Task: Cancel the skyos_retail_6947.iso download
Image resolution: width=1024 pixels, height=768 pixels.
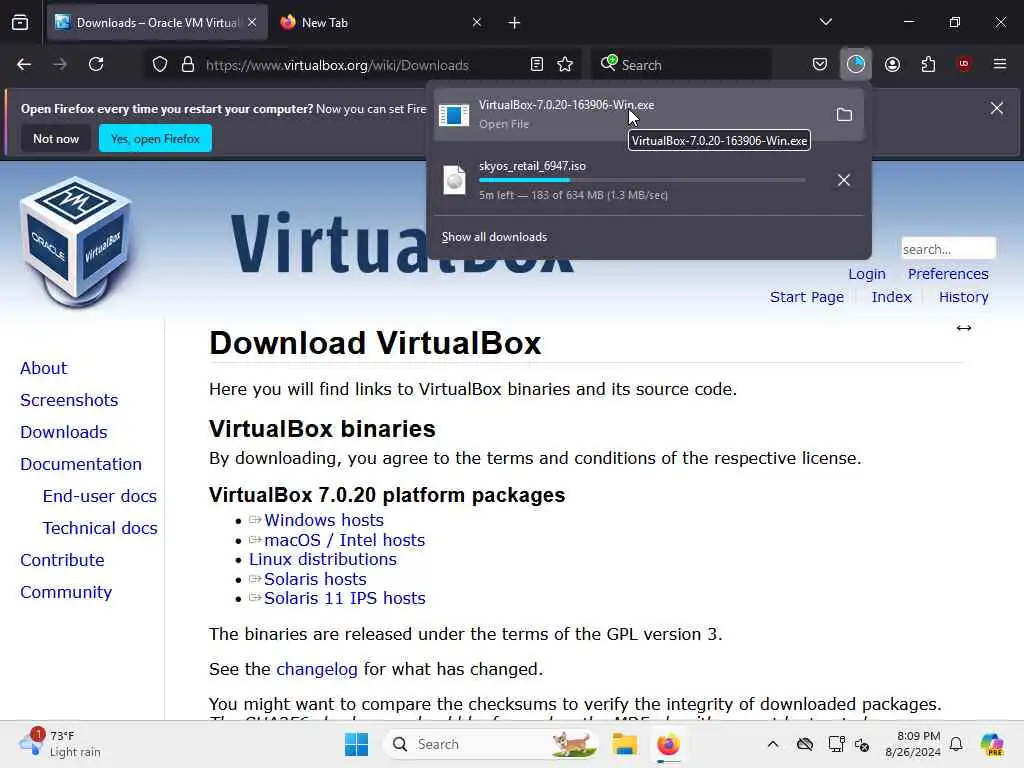Action: pos(844,180)
